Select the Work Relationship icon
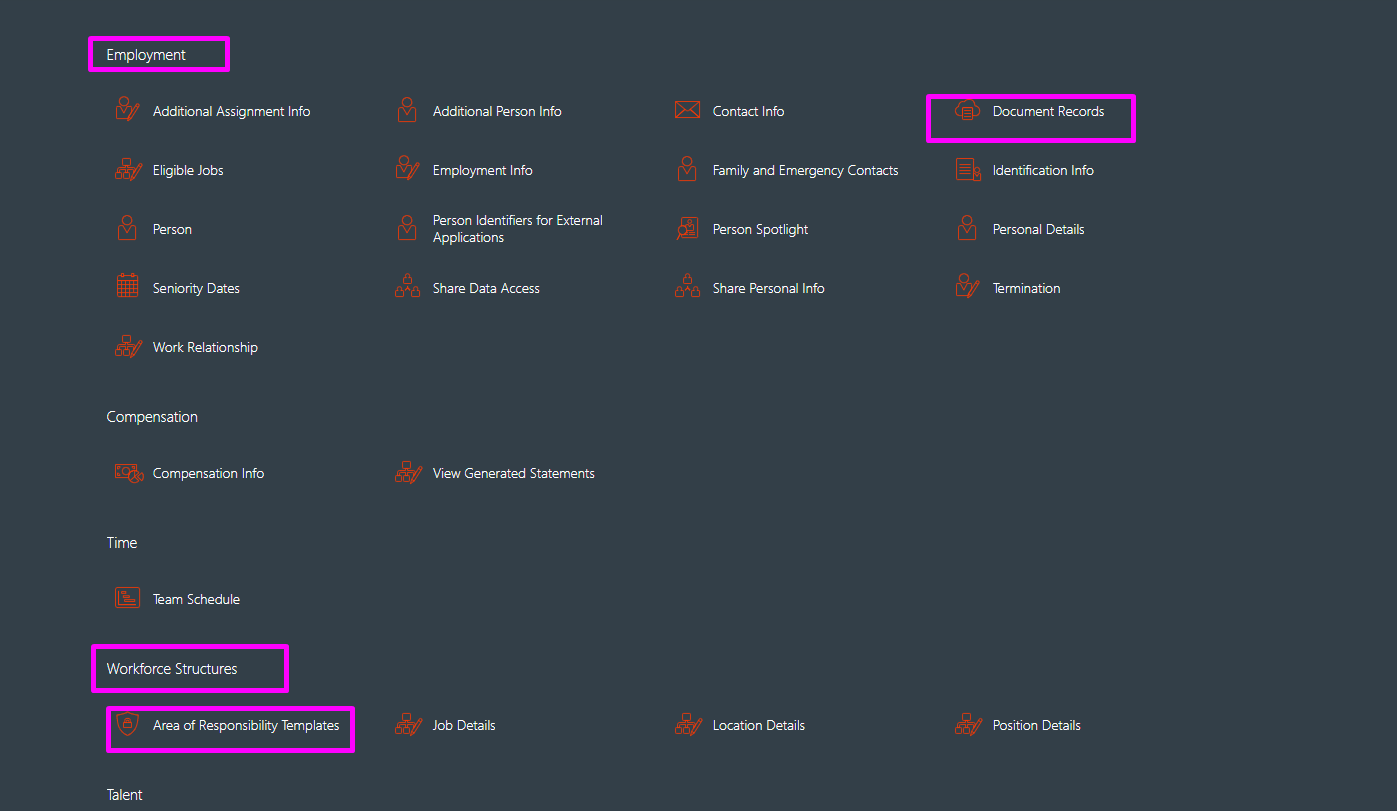 [x=127, y=345]
